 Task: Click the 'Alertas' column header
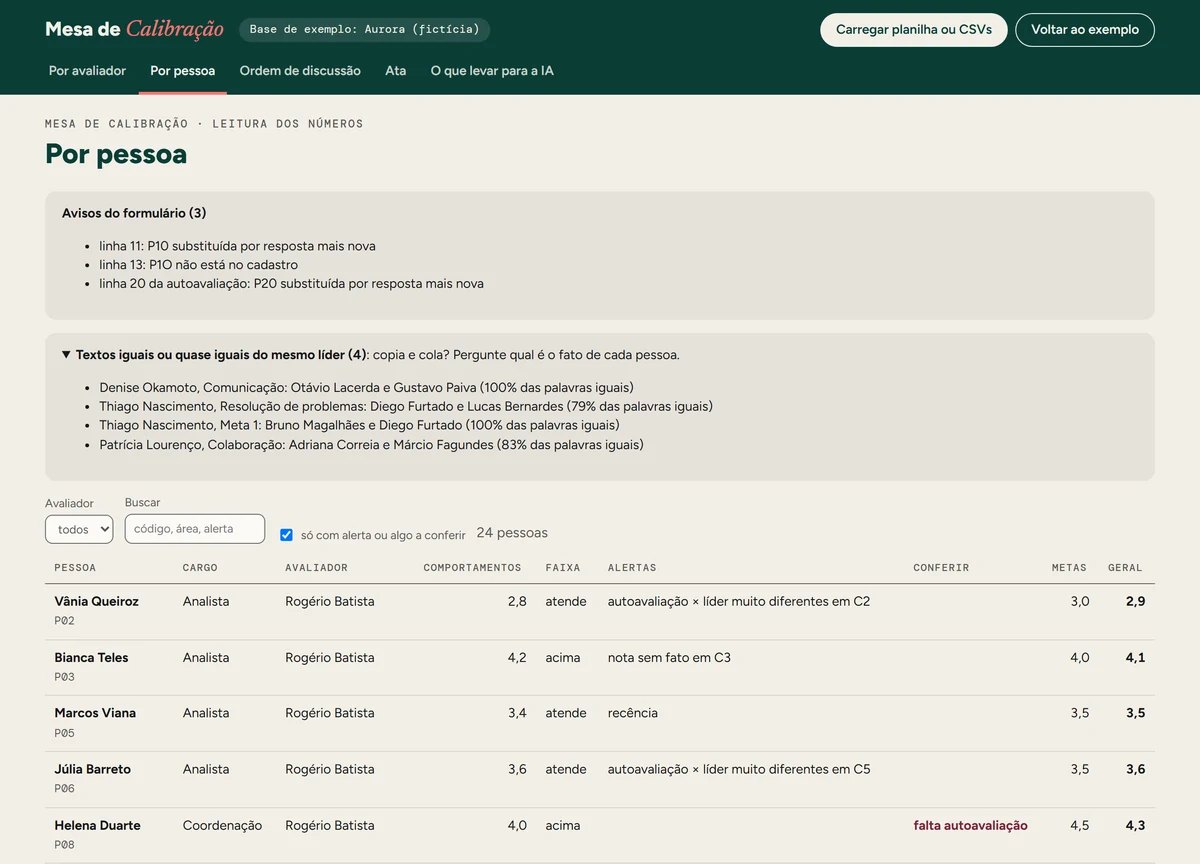point(632,568)
